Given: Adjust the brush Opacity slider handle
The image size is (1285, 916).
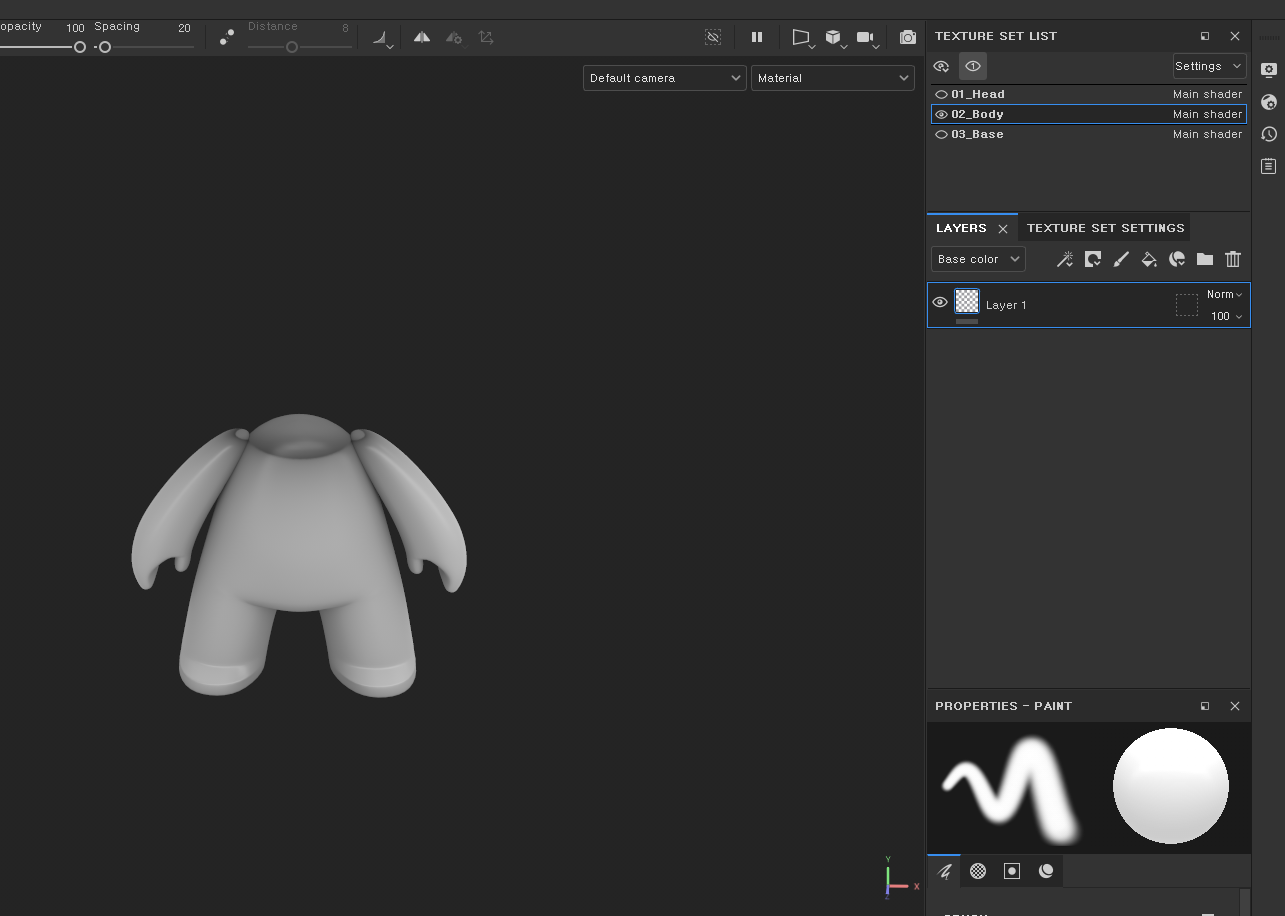Looking at the screenshot, I should (80, 47).
